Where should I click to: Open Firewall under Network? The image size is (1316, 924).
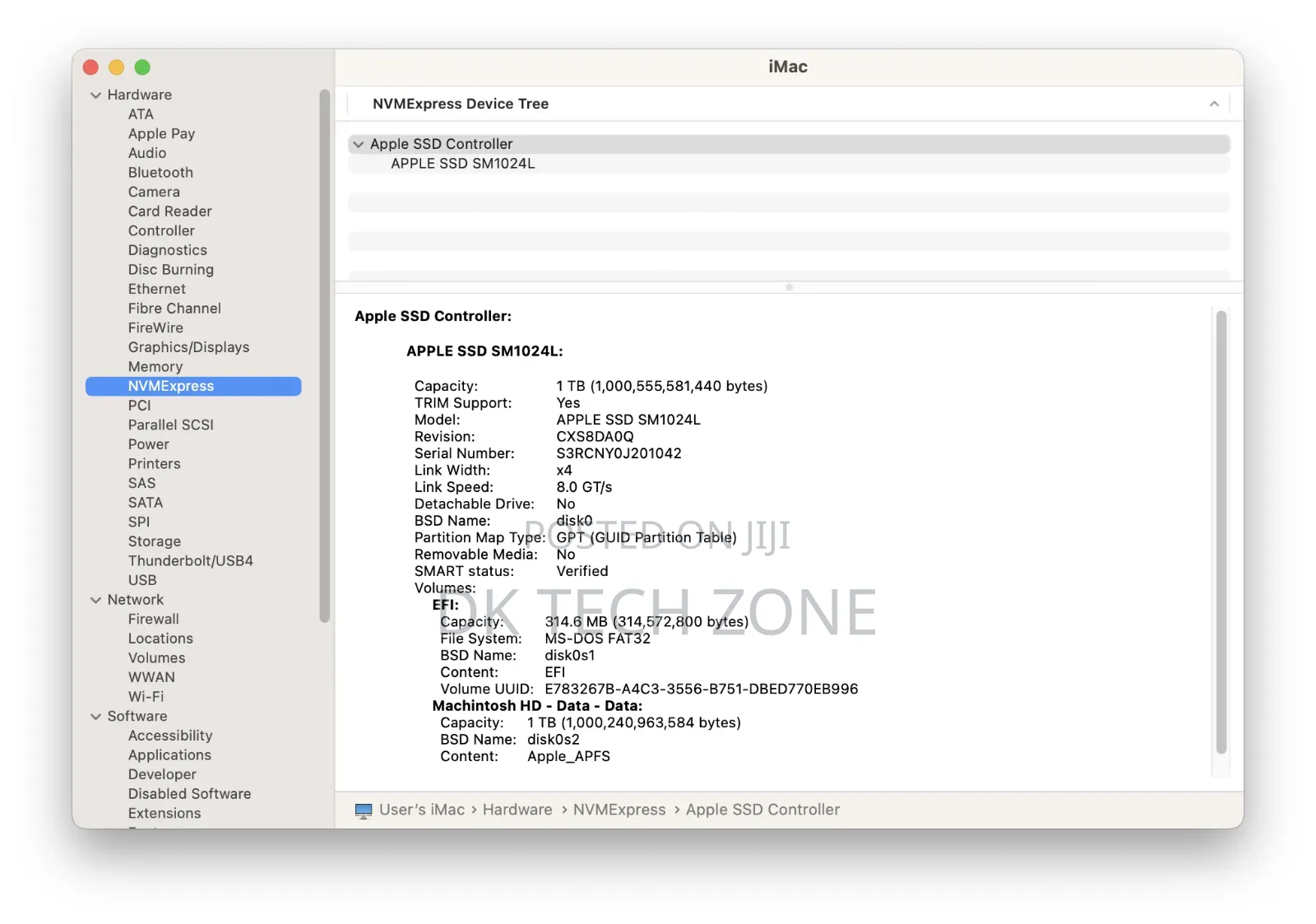[154, 620]
